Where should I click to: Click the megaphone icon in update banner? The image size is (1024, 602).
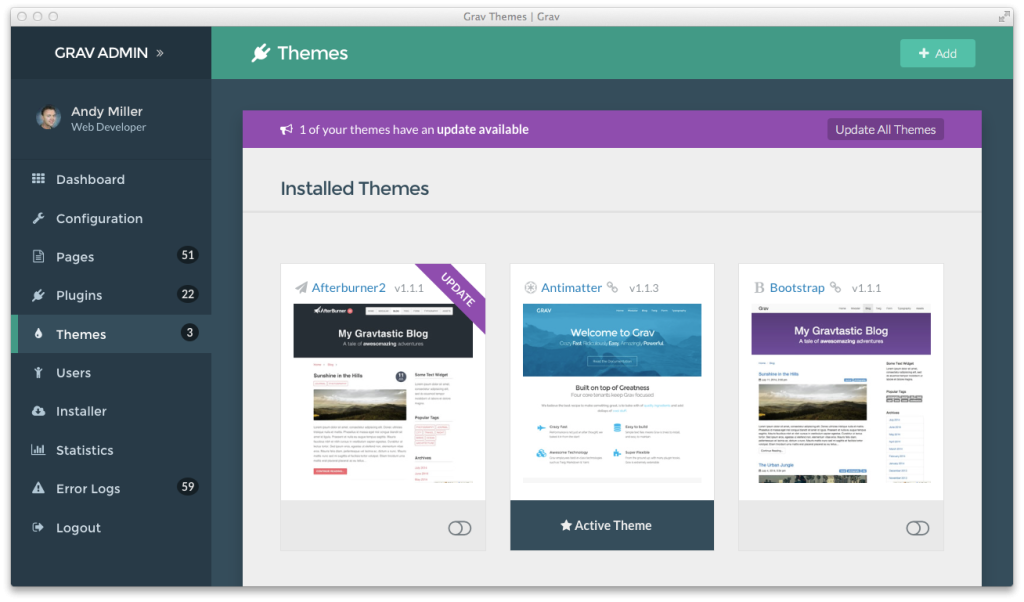[286, 129]
